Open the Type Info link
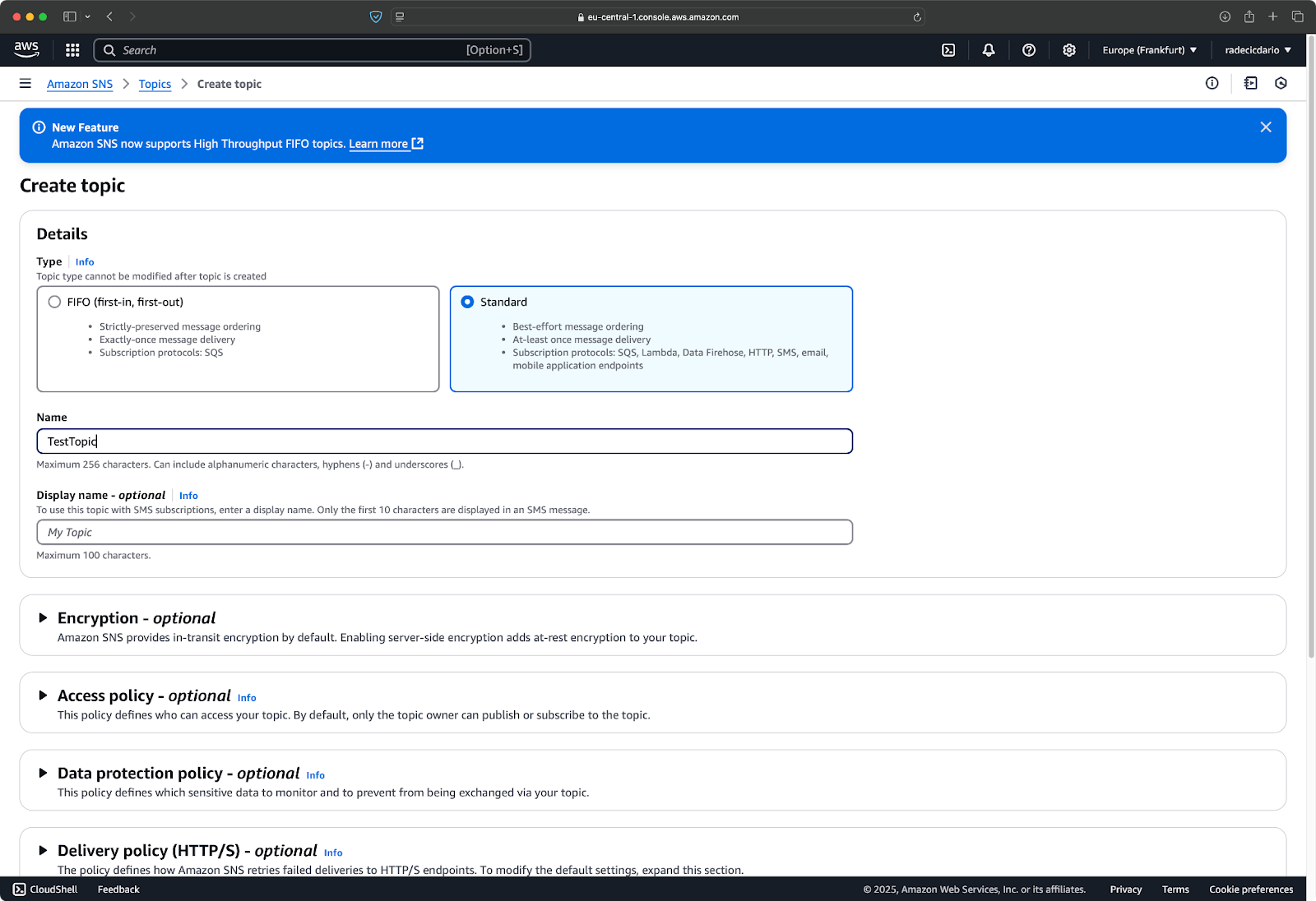 (85, 262)
